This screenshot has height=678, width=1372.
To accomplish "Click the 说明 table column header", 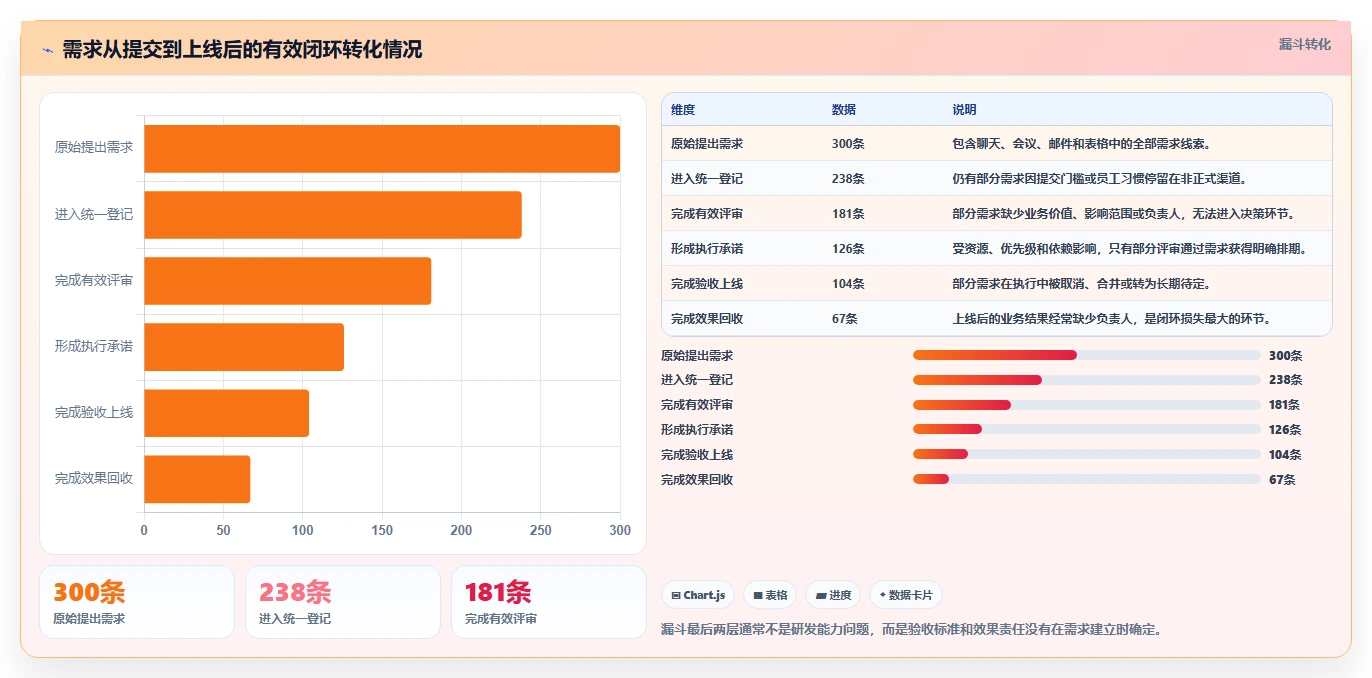I will pos(965,110).
